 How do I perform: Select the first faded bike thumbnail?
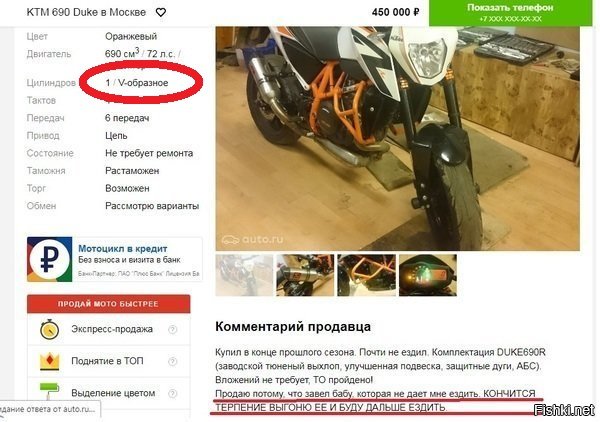pos(244,275)
